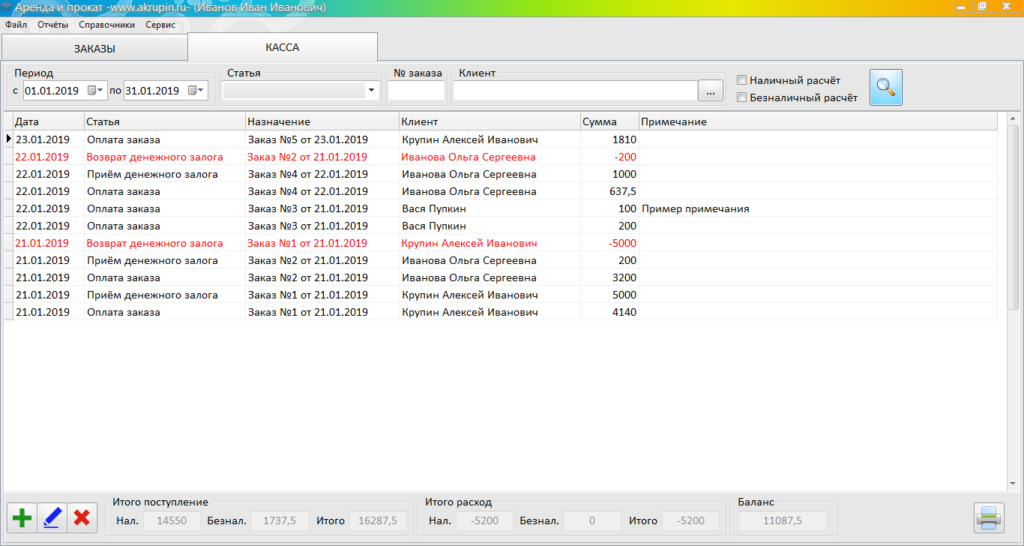Click the green plus add record icon
The image size is (1024, 546).
coord(22,518)
